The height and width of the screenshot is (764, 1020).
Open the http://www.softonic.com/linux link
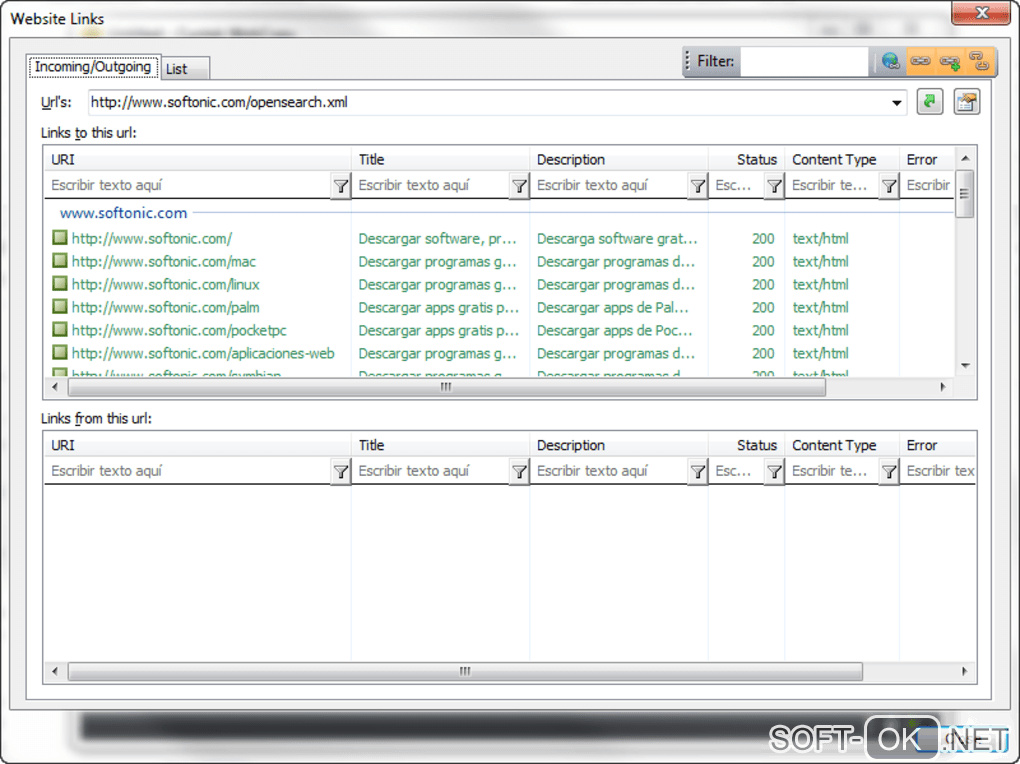[x=165, y=284]
